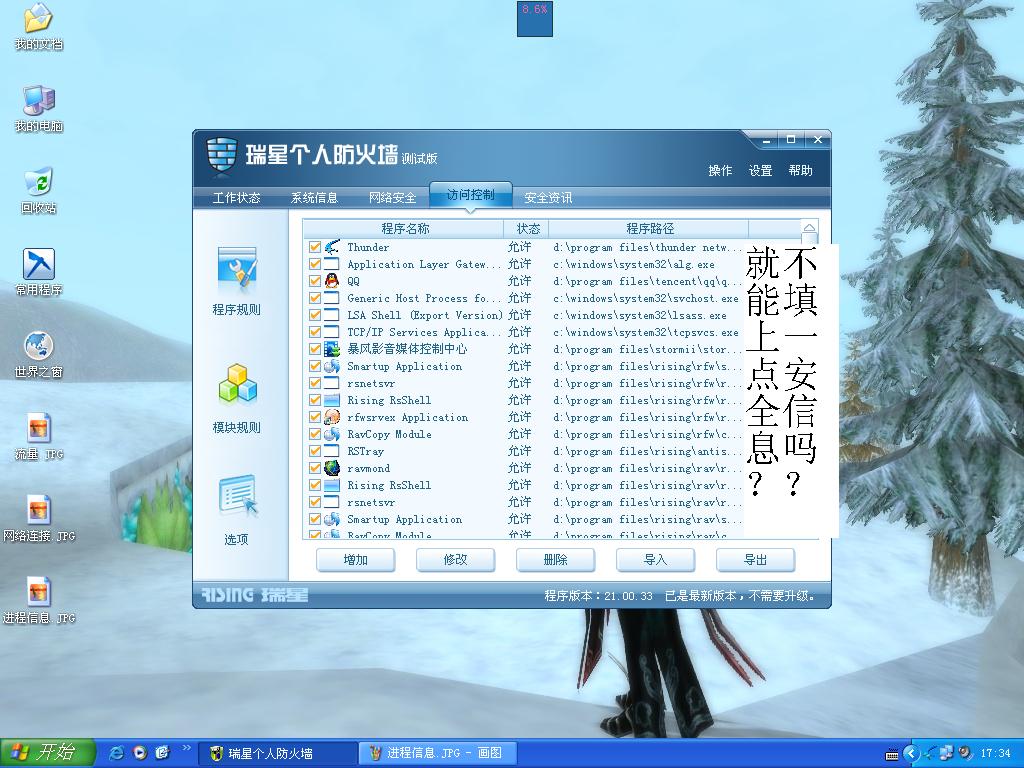Click the 增加 add button
The width and height of the screenshot is (1024, 768).
tap(355, 560)
